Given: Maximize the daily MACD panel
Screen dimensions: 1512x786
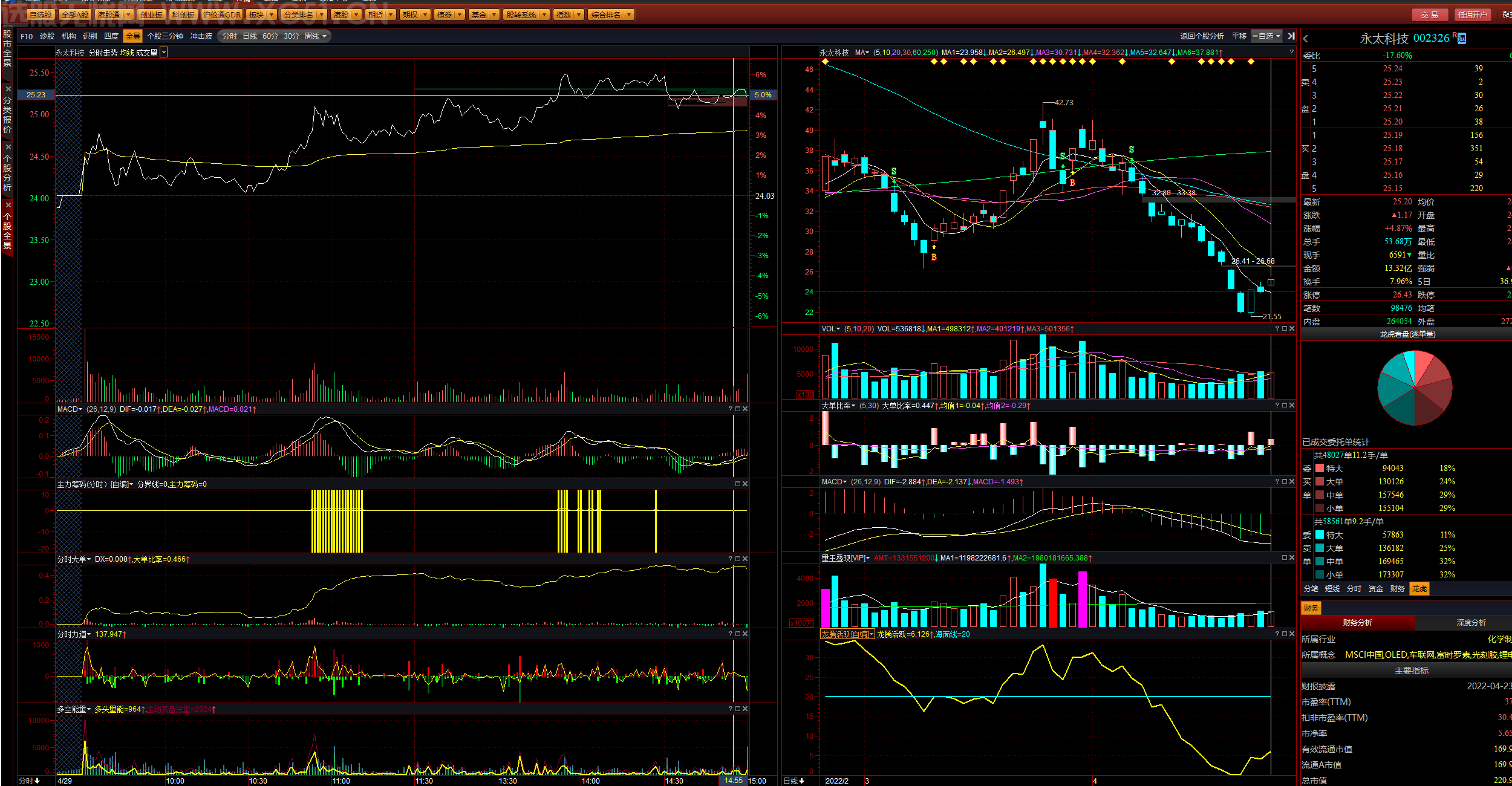Looking at the screenshot, I should 1285,482.
